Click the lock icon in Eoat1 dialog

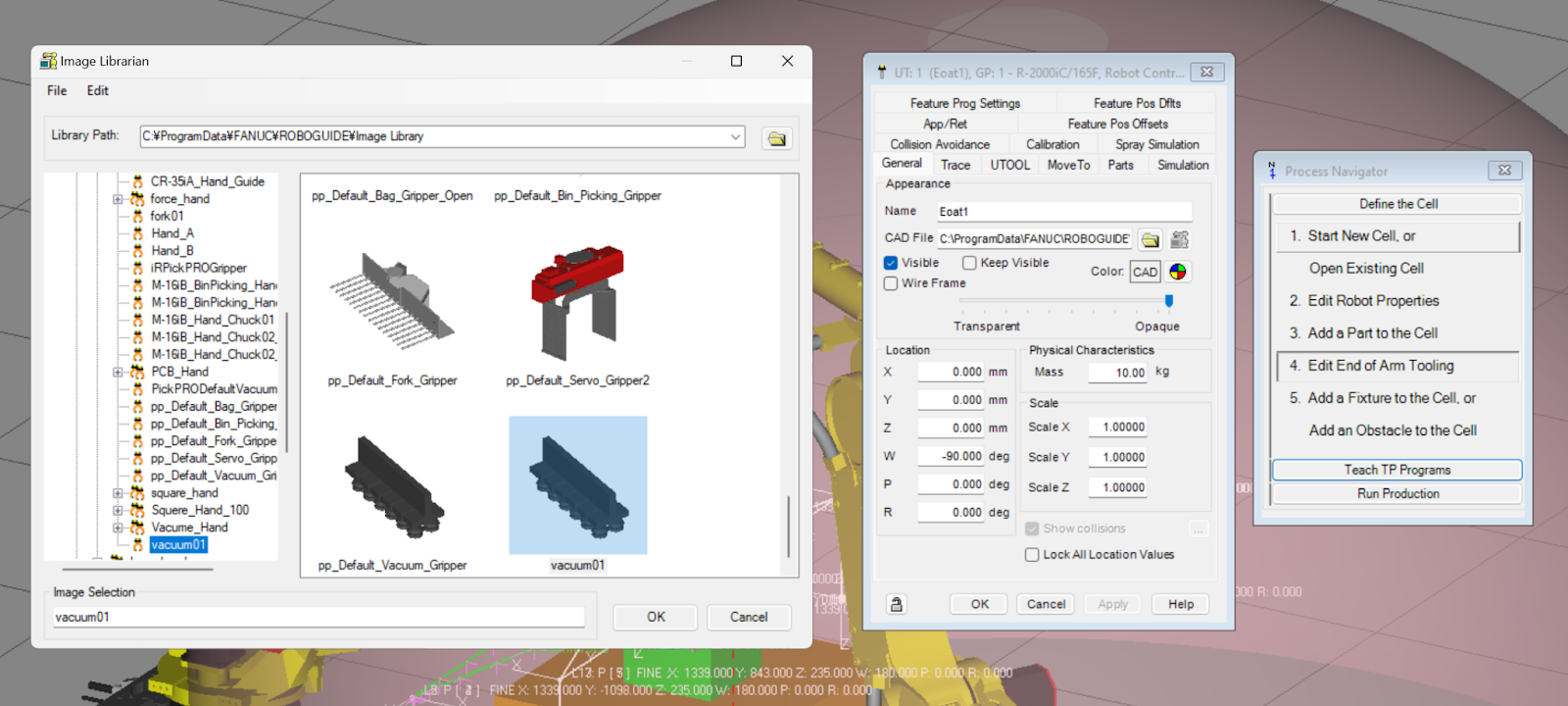[897, 604]
